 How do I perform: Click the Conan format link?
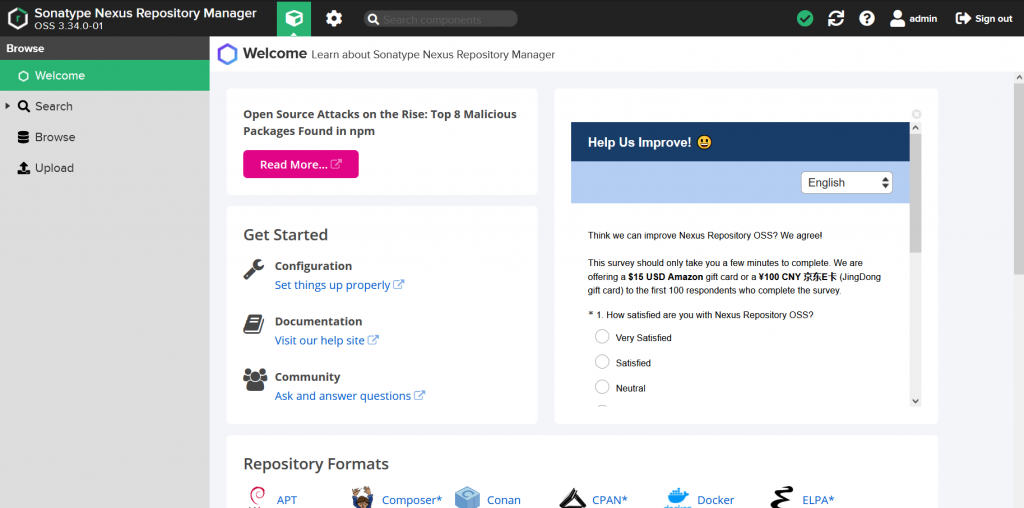click(x=504, y=500)
